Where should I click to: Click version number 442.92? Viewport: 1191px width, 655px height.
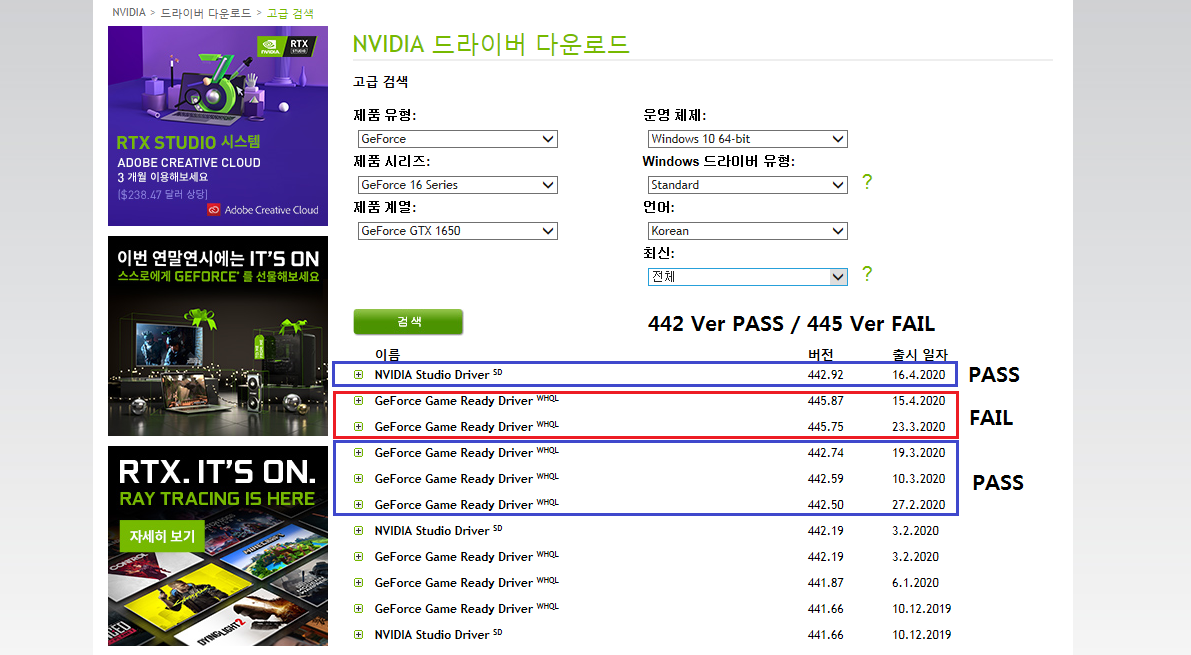(826, 375)
